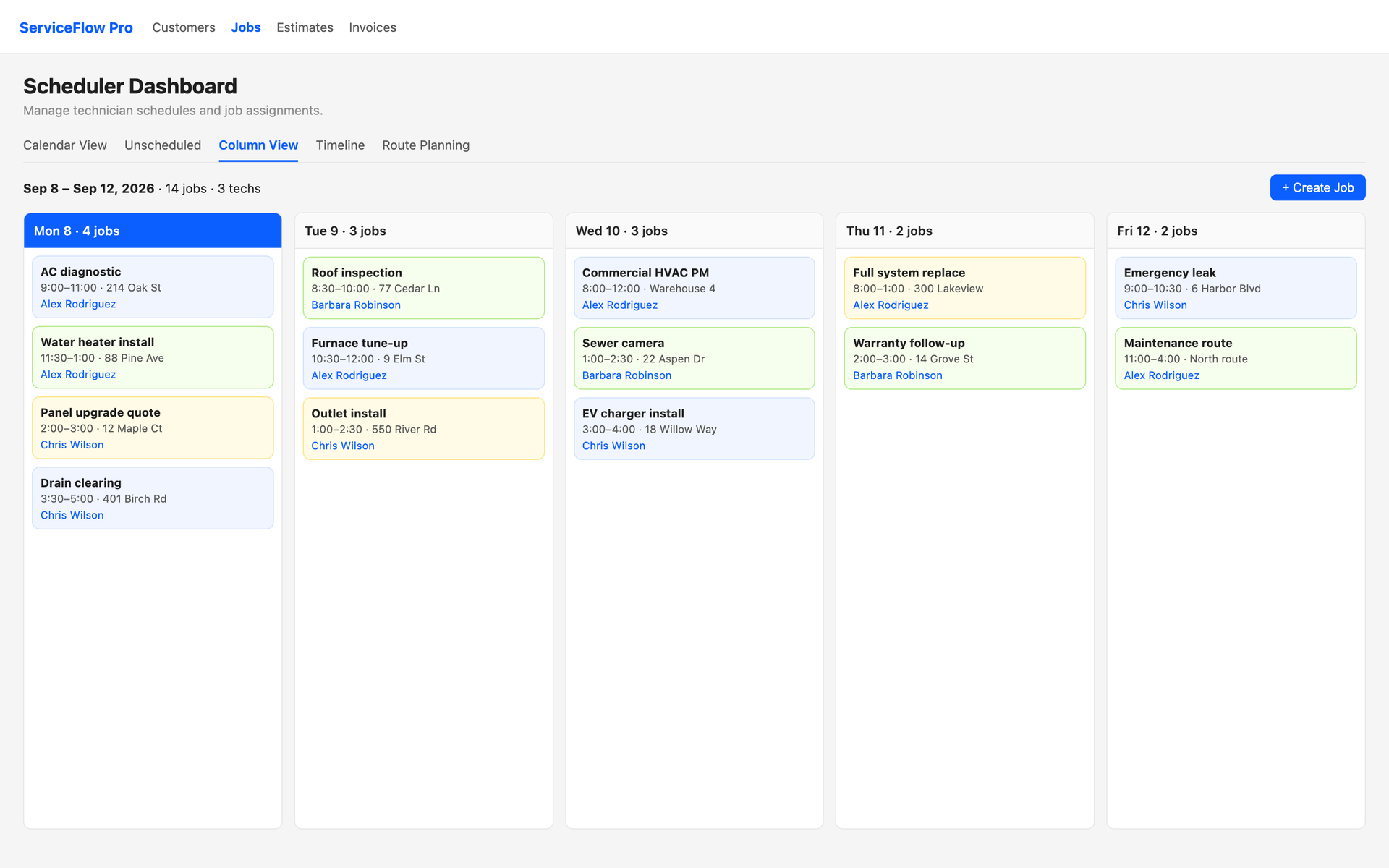
Task: Select the Tue 9 column header
Action: pos(424,231)
